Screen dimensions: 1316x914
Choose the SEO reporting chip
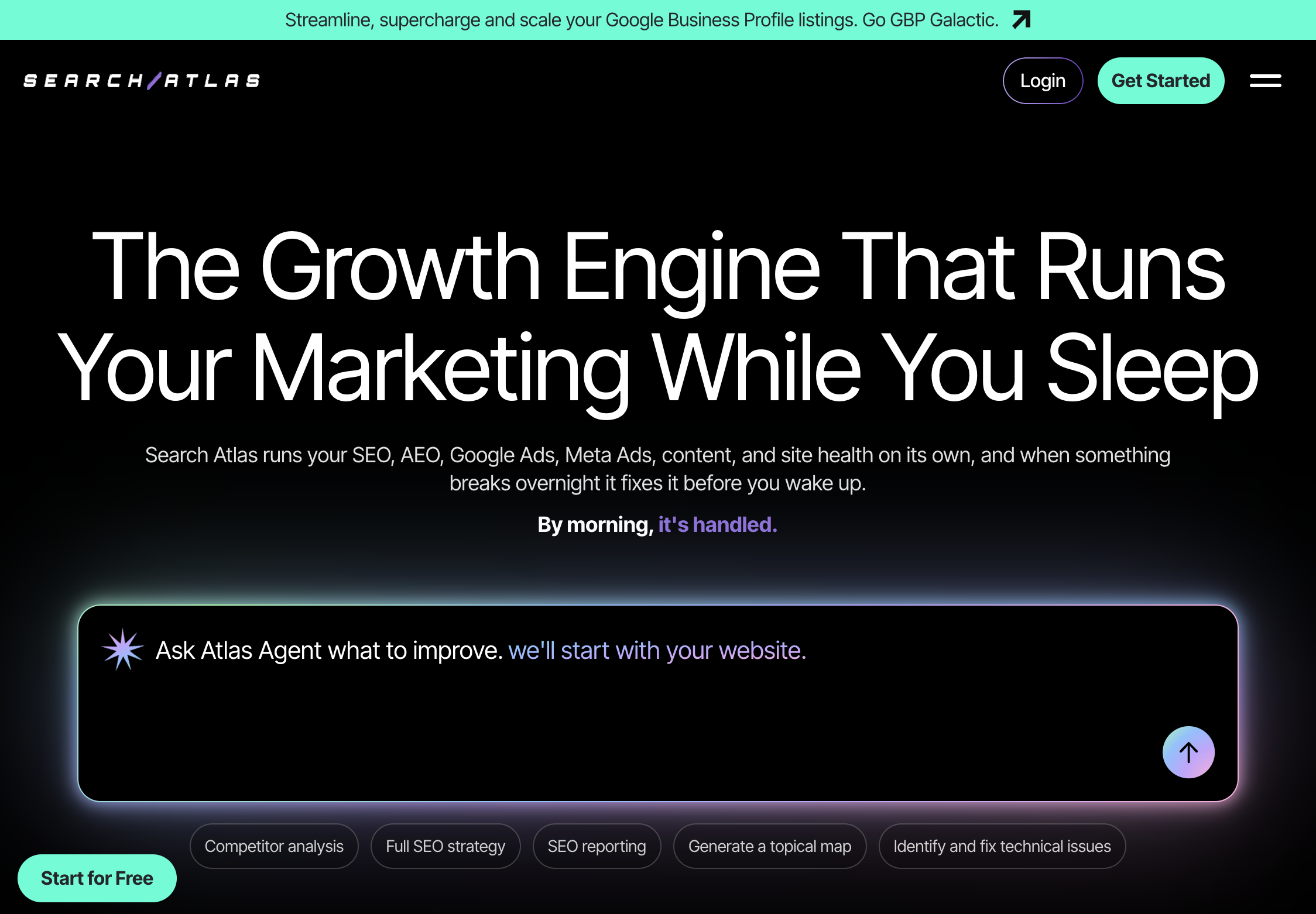click(x=597, y=846)
